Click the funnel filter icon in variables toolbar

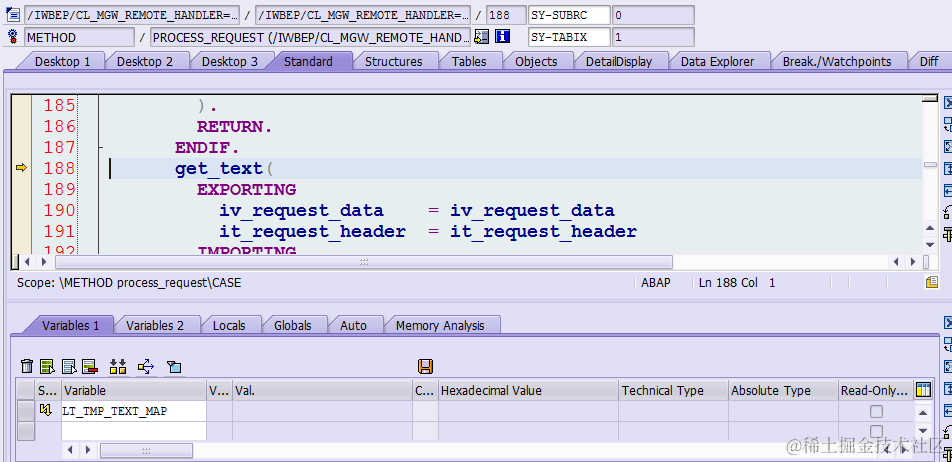tap(174, 366)
